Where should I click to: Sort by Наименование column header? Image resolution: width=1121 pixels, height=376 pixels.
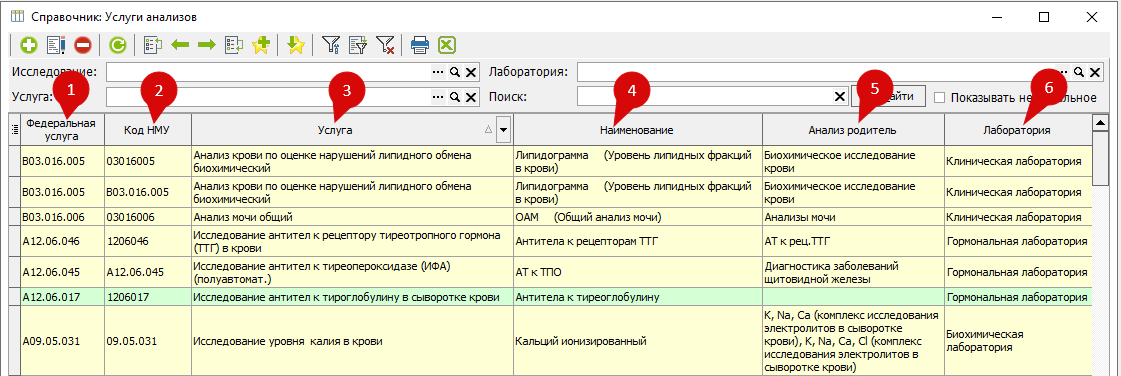[x=638, y=130]
